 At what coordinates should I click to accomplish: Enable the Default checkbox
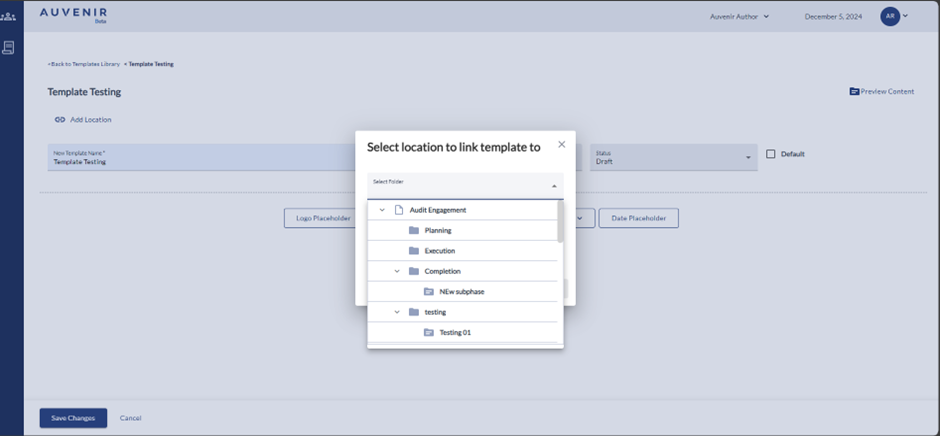point(771,154)
